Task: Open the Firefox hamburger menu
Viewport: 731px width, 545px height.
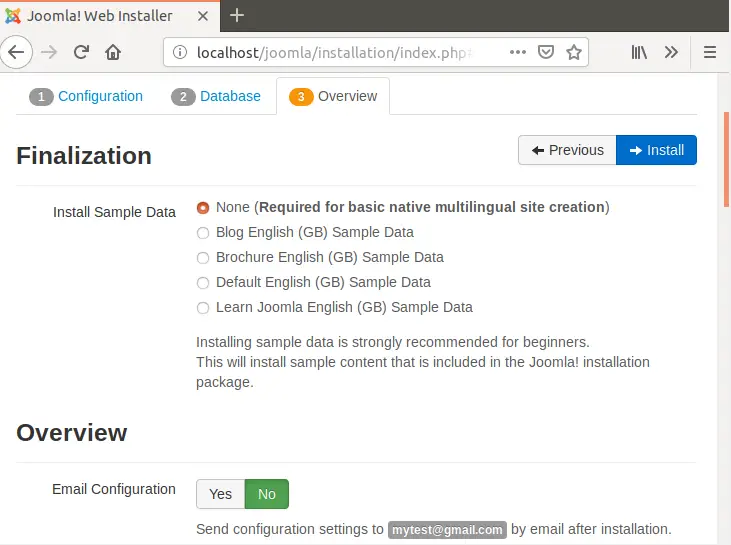Action: tap(710, 52)
